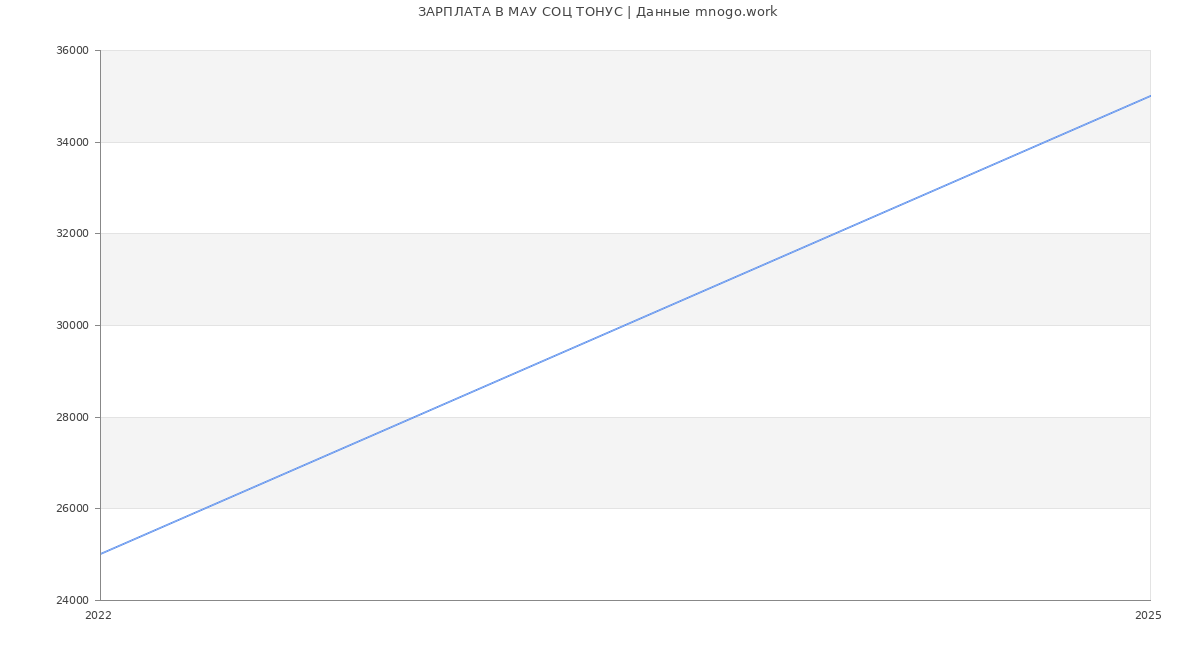1200x650 pixels.
Task: Click the blue line's end point at 2025
Action: pyautogui.click(x=1149, y=96)
